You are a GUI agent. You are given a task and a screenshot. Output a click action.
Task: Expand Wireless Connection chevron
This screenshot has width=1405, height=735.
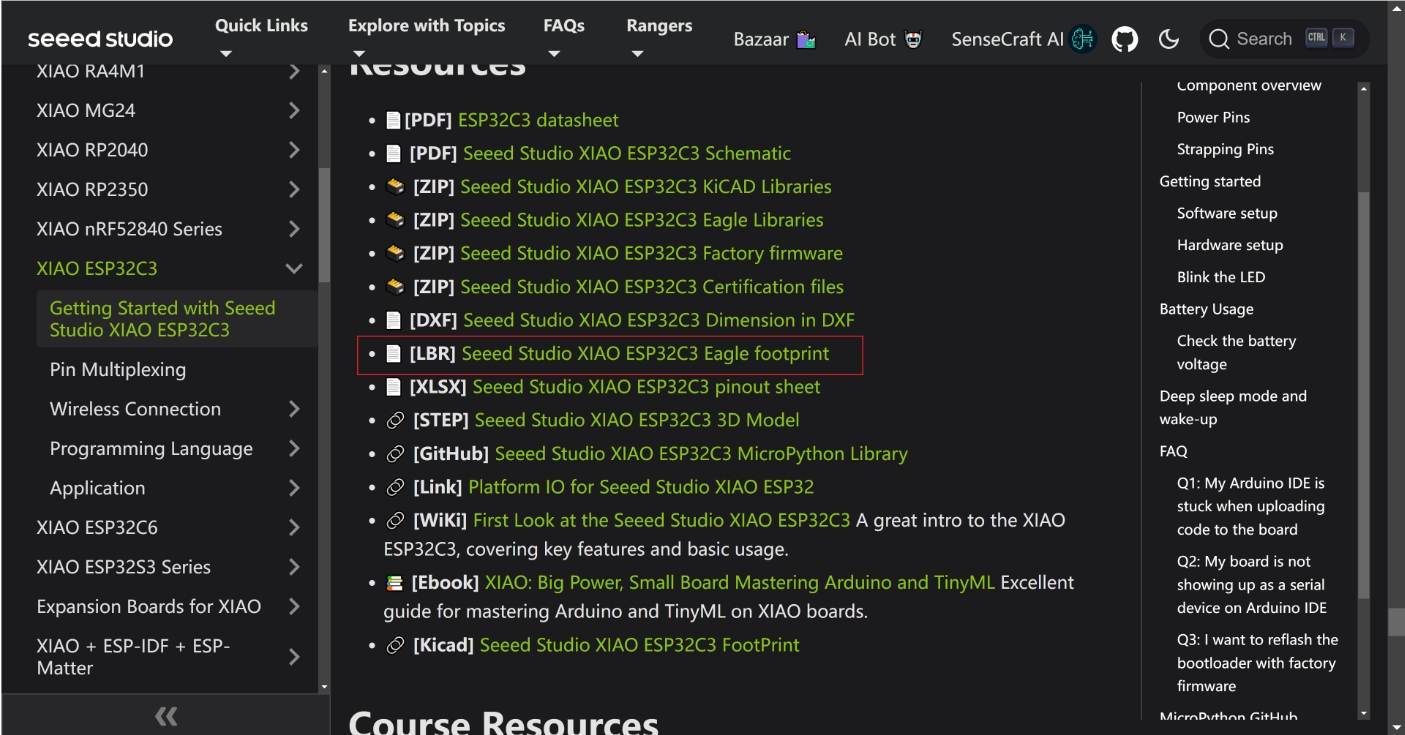point(294,409)
